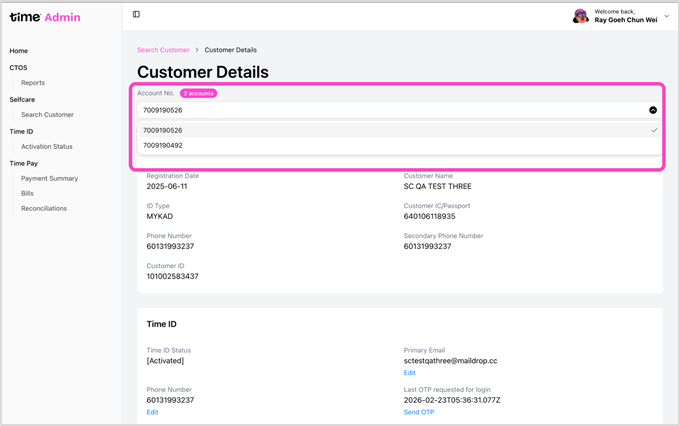Click Search Customer breadcrumb link

coord(163,50)
